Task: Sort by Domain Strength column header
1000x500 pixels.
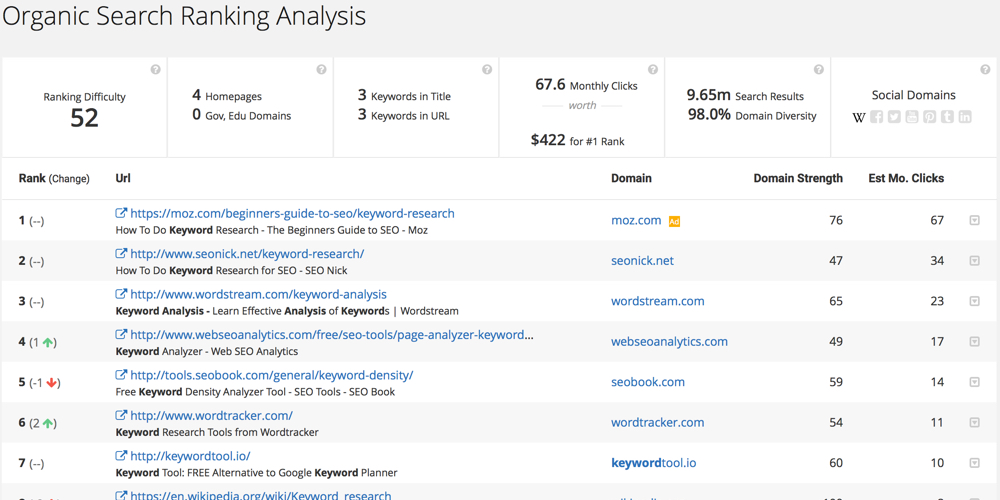Action: [x=798, y=179]
